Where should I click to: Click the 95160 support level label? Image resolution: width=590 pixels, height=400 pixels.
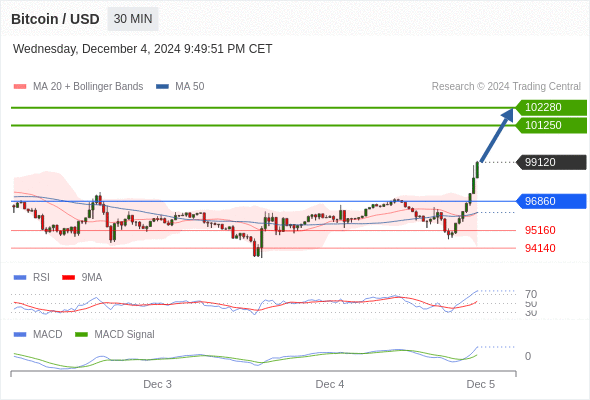tap(540, 230)
